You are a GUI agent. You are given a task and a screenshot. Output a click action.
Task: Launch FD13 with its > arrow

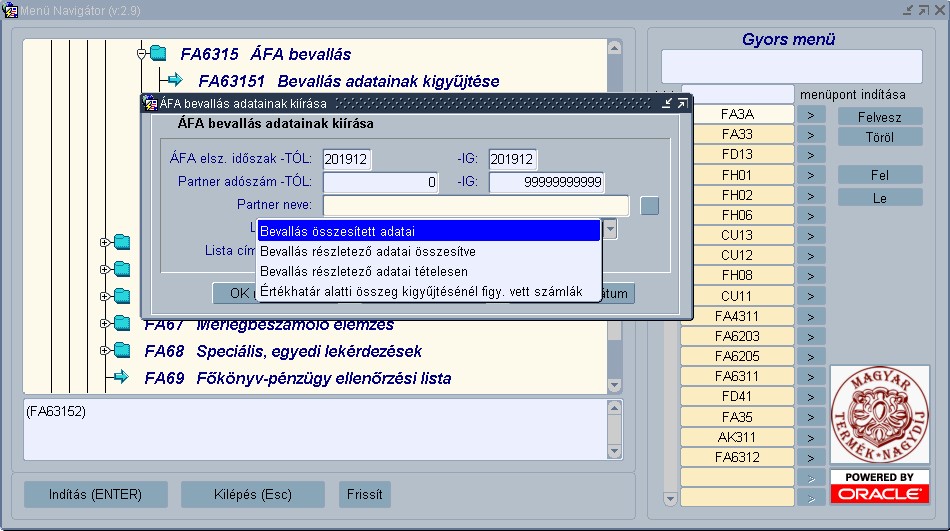pos(811,155)
